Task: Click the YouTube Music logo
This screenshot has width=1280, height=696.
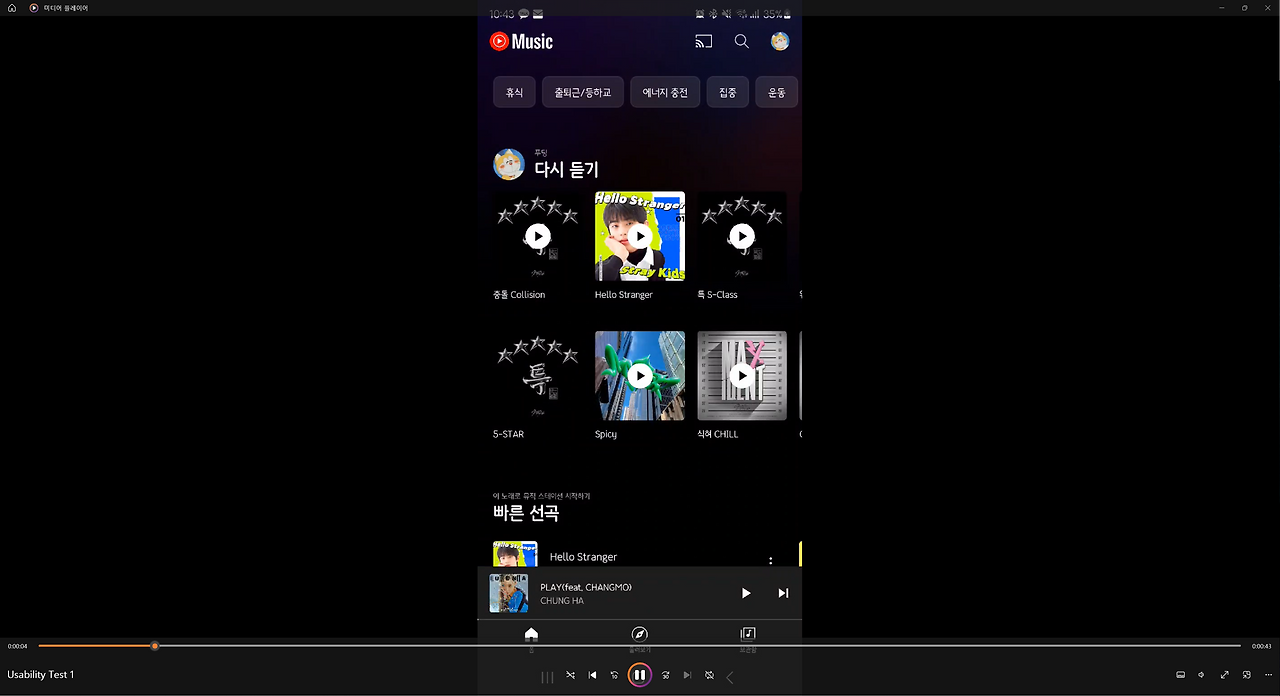Action: point(521,41)
